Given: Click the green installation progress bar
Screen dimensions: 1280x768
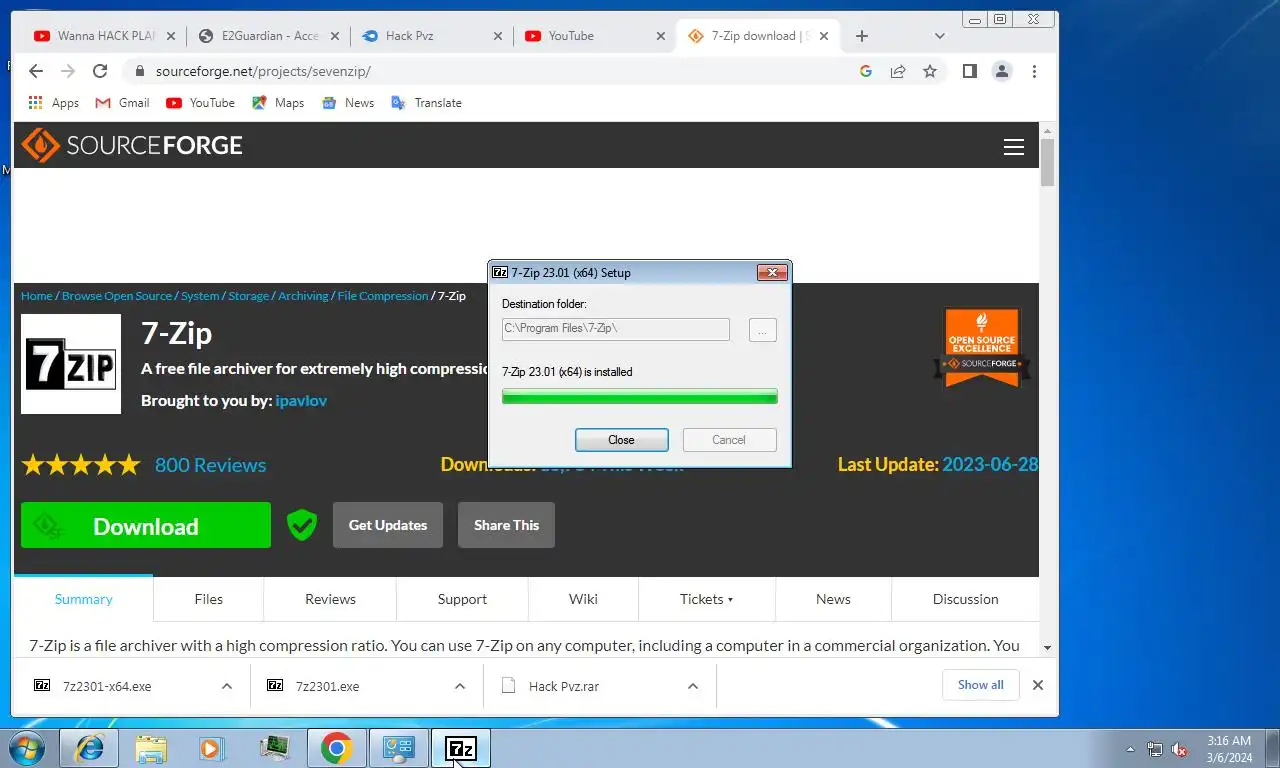Looking at the screenshot, I should click(639, 397).
